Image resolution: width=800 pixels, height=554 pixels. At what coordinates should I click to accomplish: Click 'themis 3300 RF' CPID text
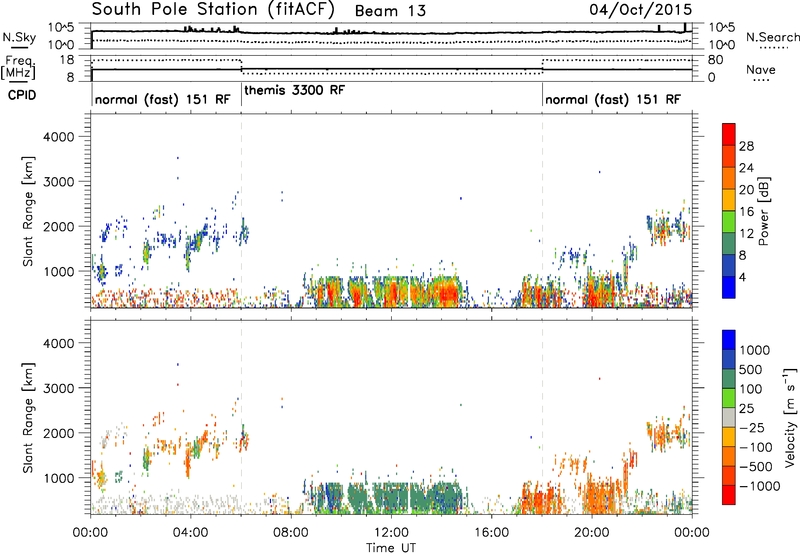coord(294,90)
